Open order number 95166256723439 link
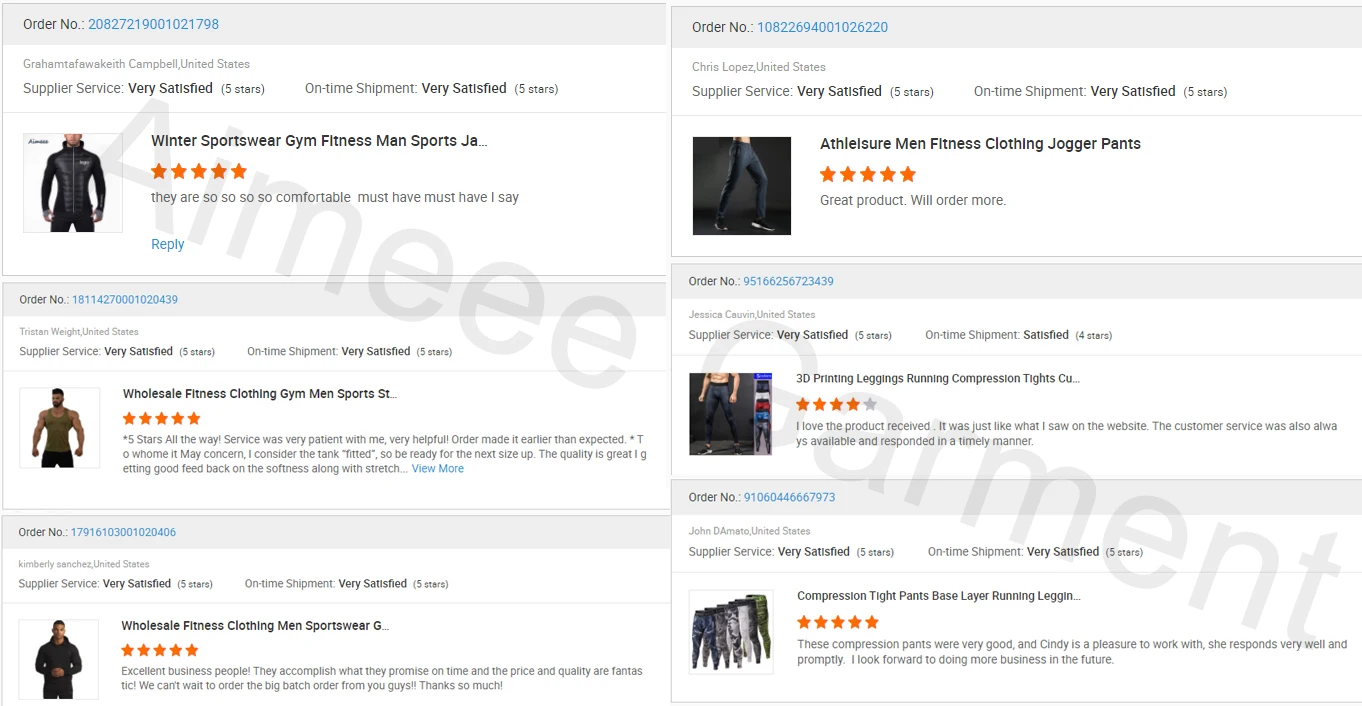Image resolution: width=1362 pixels, height=706 pixels. [x=788, y=281]
